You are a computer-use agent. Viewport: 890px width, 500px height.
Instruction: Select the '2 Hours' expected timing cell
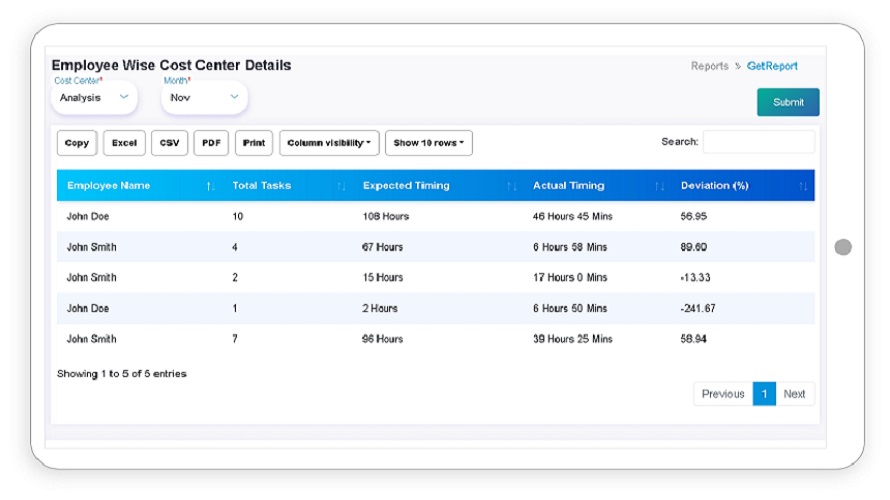380,308
